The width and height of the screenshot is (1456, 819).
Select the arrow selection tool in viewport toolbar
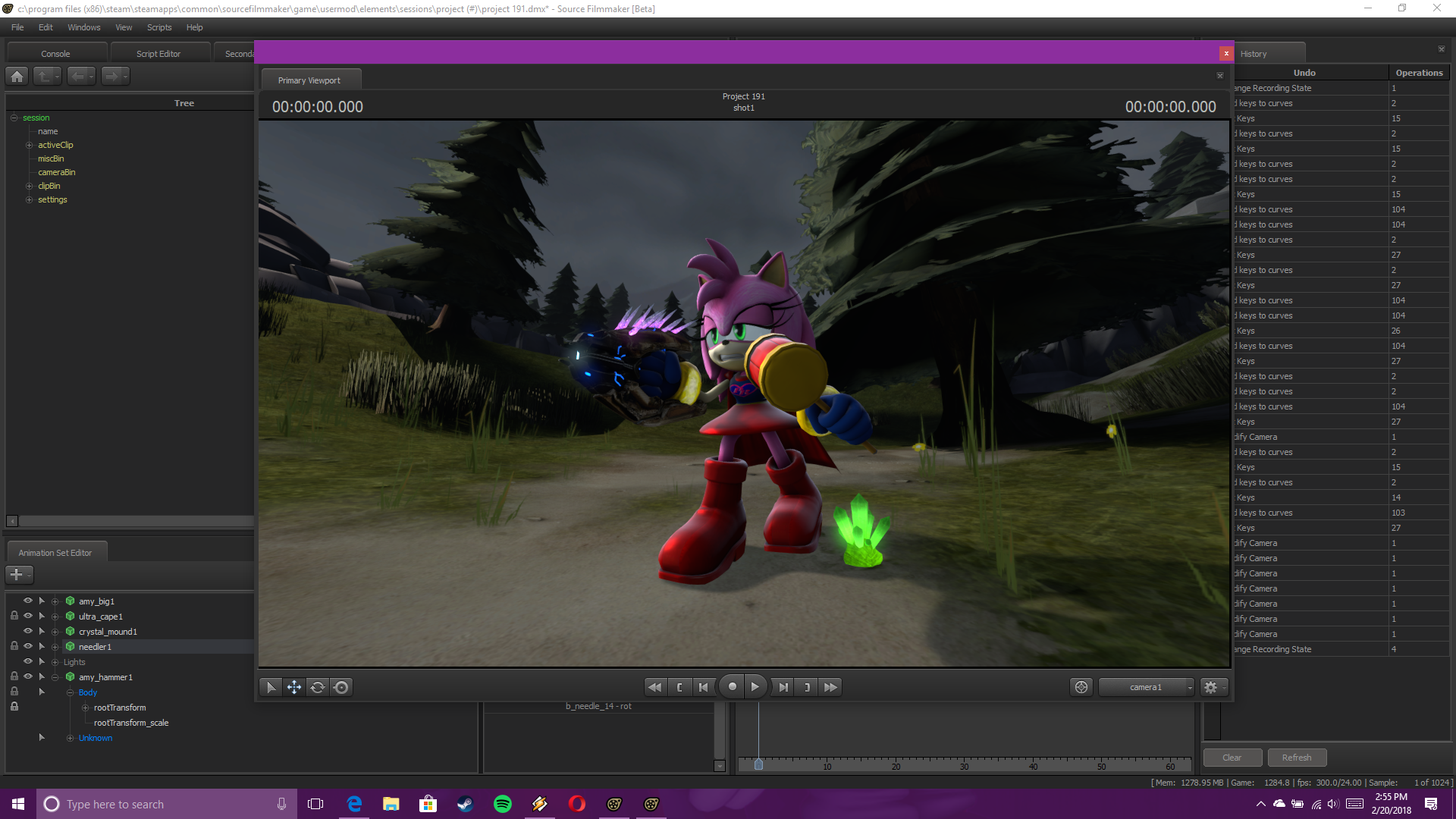tap(271, 687)
